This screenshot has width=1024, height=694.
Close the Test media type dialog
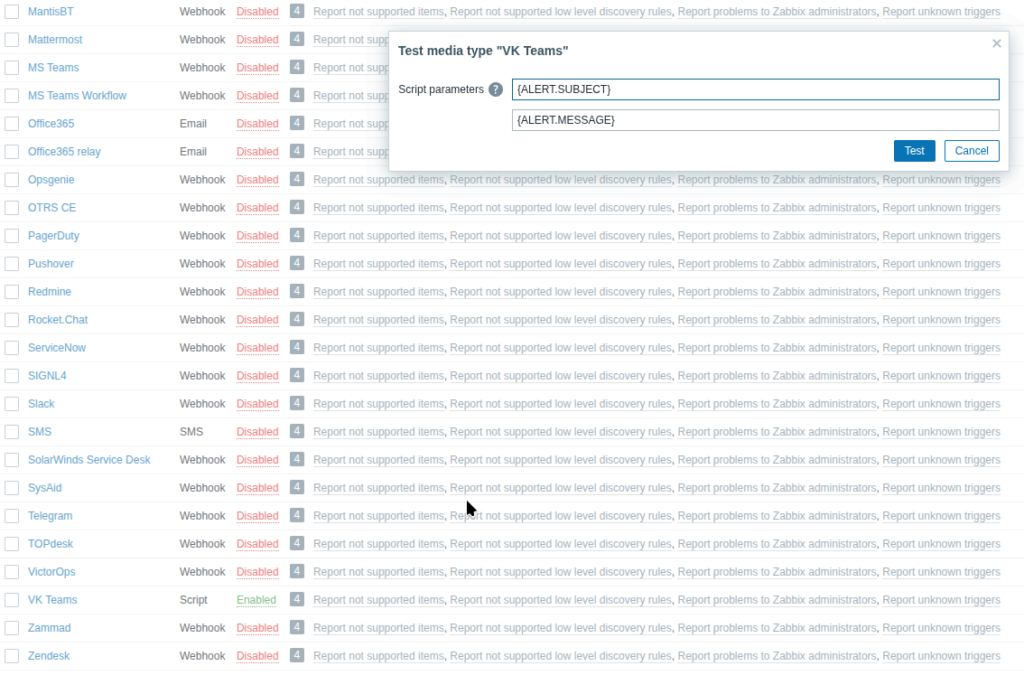point(996,44)
